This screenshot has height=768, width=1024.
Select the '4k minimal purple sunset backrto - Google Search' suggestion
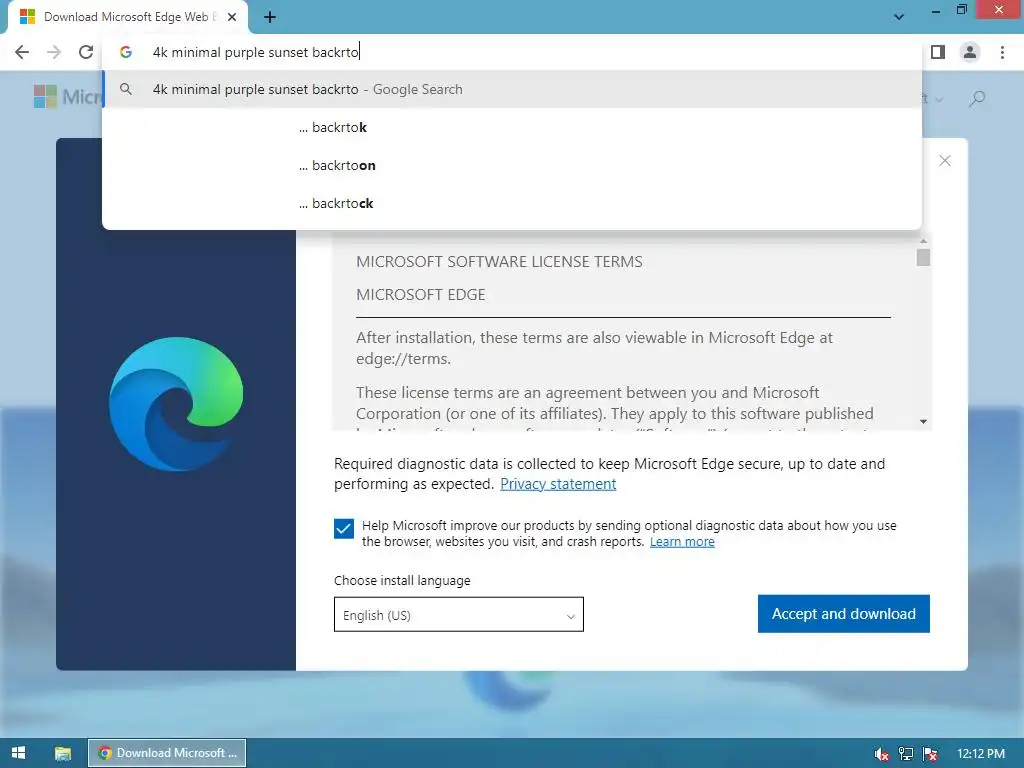point(512,89)
